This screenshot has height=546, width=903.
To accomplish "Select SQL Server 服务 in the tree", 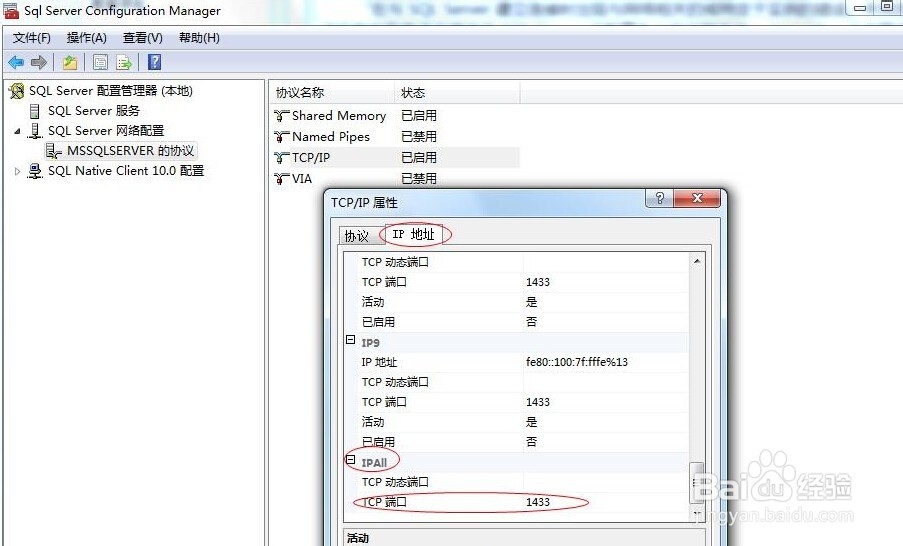I will 94,111.
